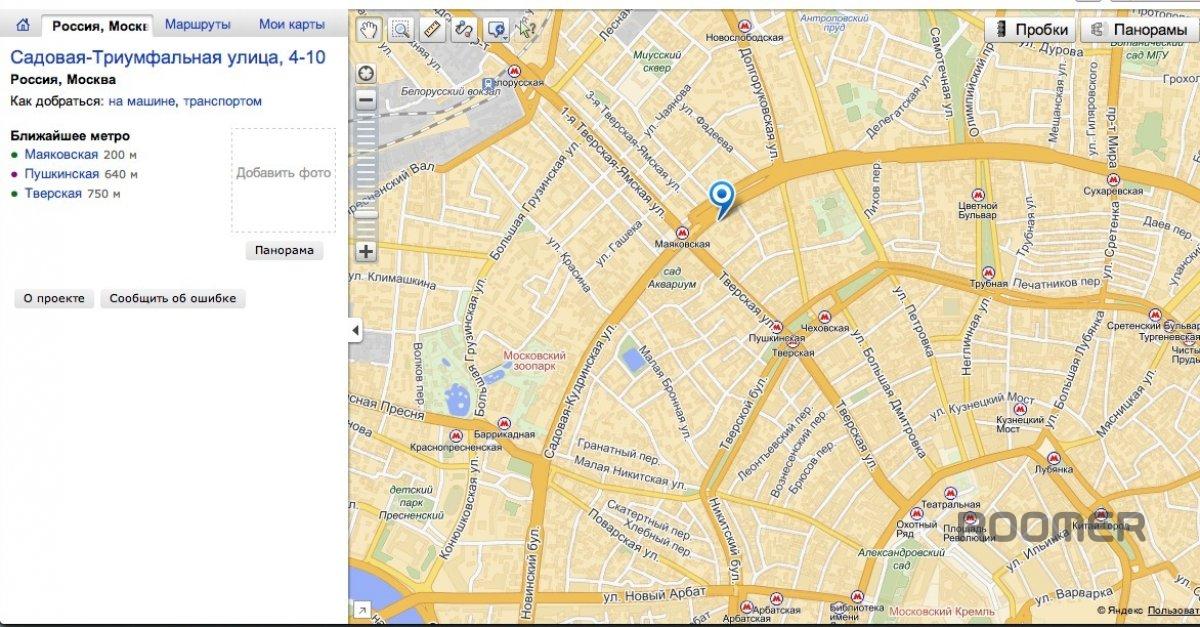This screenshot has height=627, width=1200.
Task: Get directions via the транспортом link
Action: pyautogui.click(x=222, y=101)
